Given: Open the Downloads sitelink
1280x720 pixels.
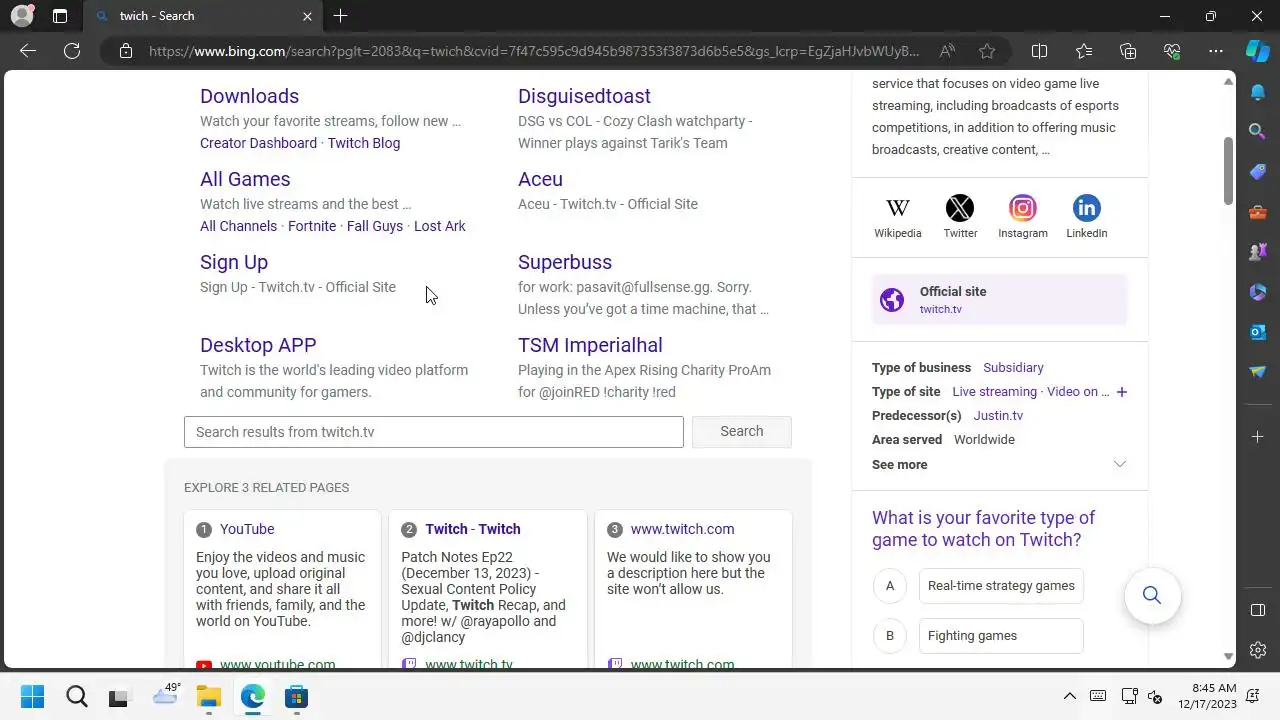Looking at the screenshot, I should click(x=249, y=96).
